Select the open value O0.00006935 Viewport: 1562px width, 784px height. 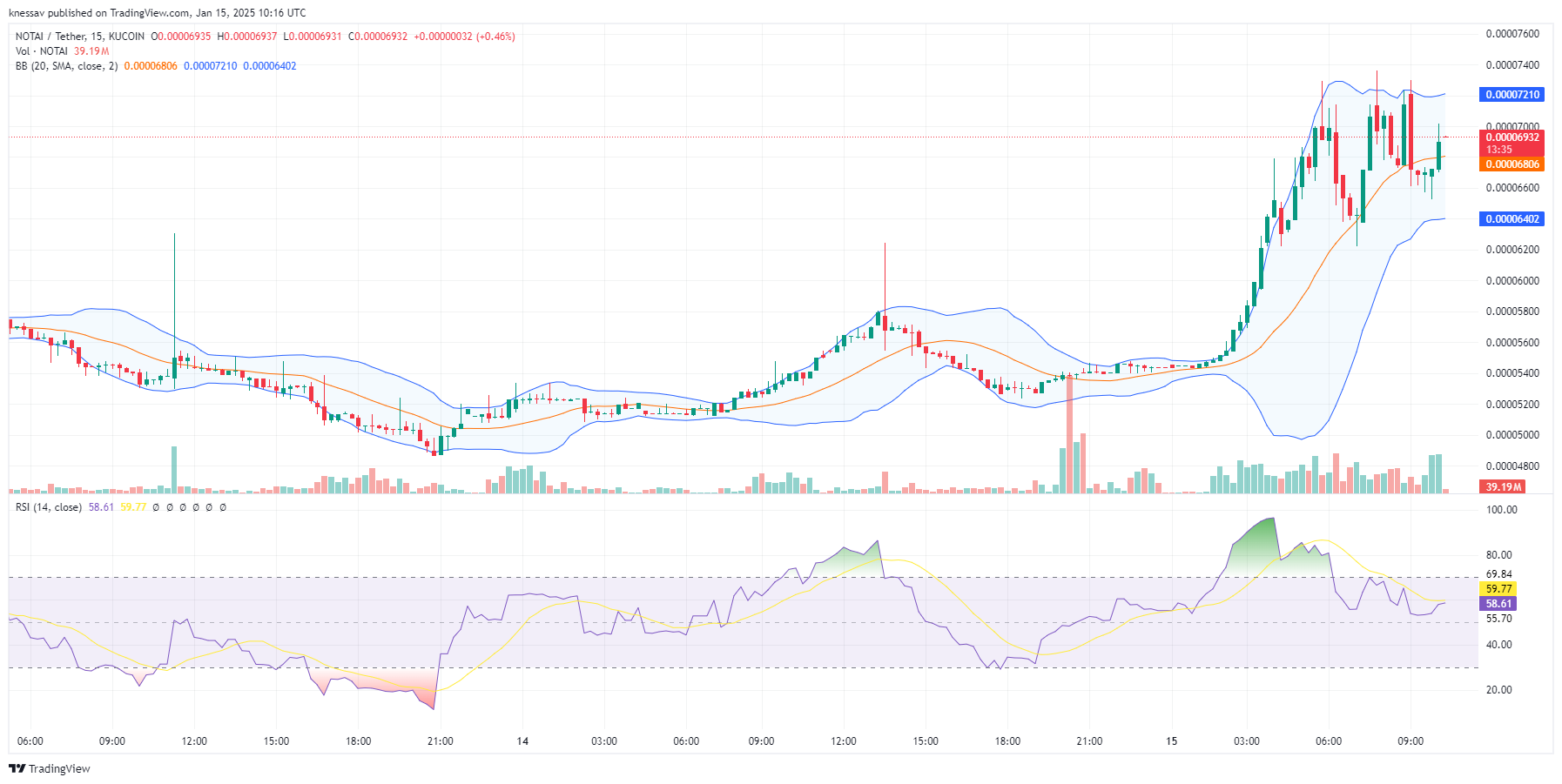[x=181, y=37]
